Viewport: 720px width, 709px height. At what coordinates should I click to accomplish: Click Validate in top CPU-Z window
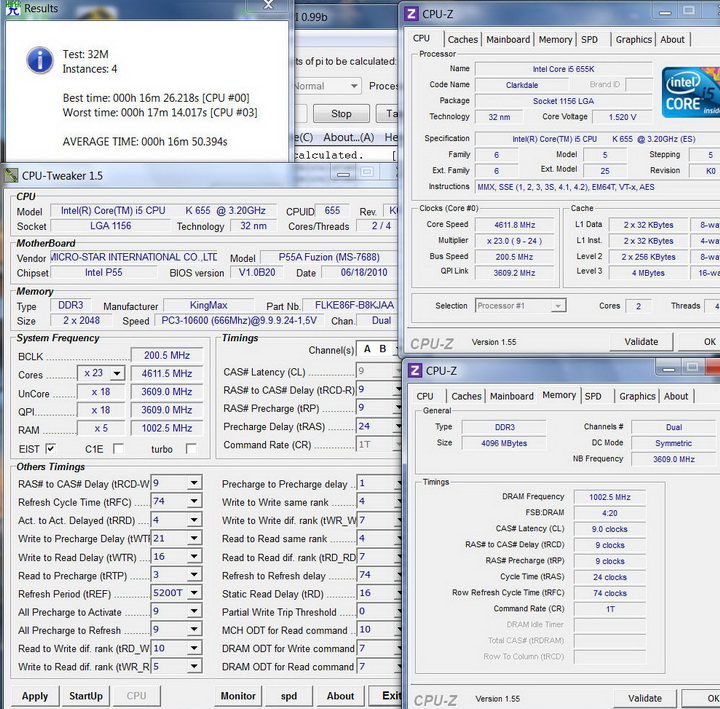click(x=641, y=342)
